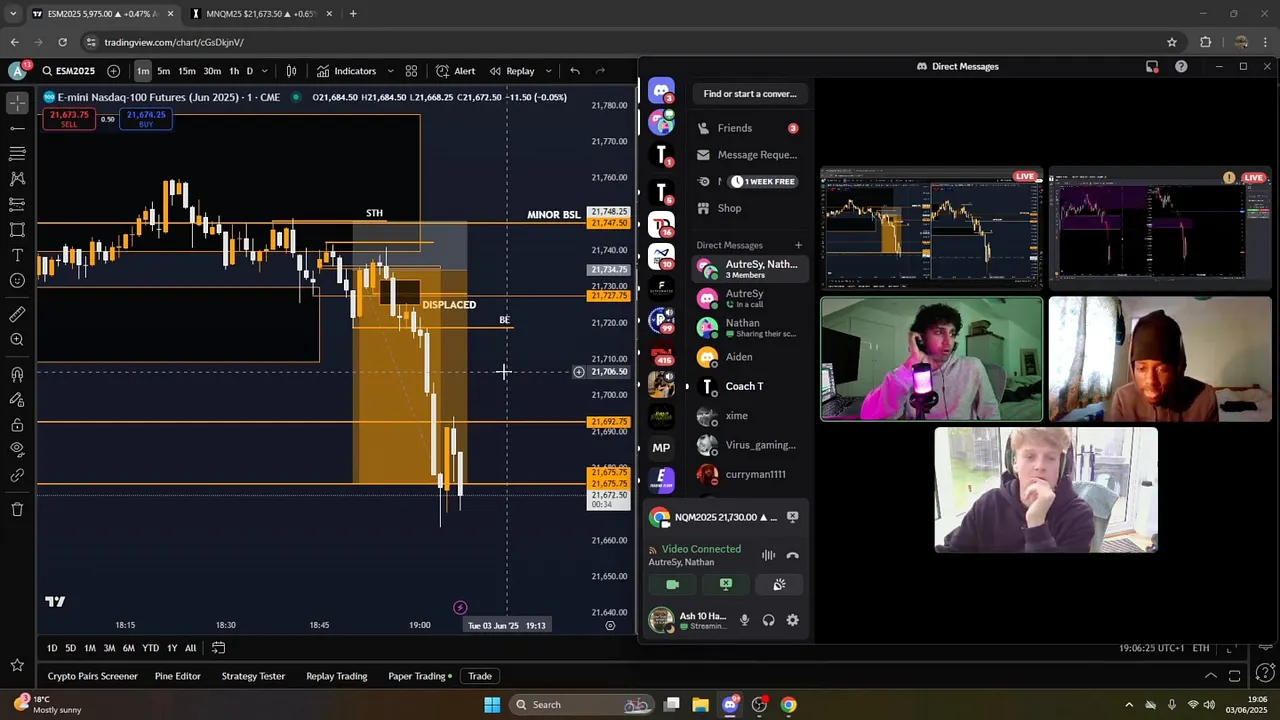The image size is (1280, 720).
Task: Switch chart to 15m timeframe
Action: coord(187,71)
